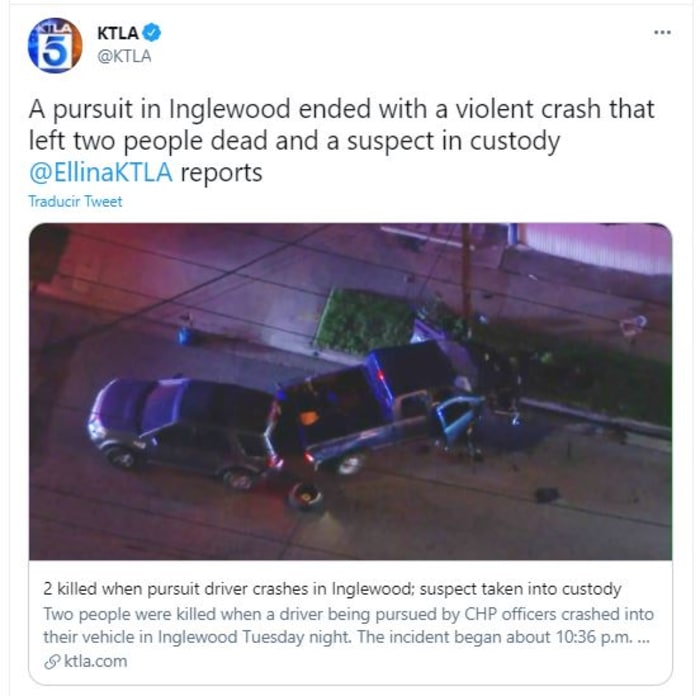The image size is (700, 696).
Task: Click the green grass patch in the photo
Action: pyautogui.click(x=366, y=321)
